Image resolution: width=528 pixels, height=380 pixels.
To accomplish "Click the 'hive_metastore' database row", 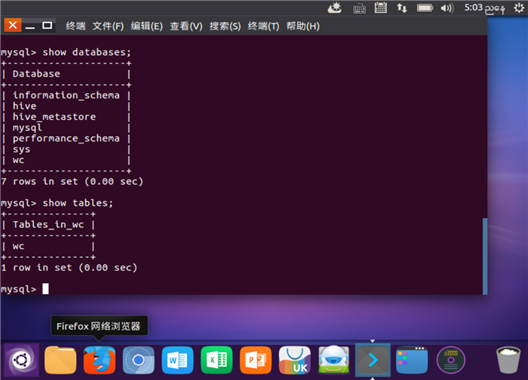I will [x=54, y=117].
